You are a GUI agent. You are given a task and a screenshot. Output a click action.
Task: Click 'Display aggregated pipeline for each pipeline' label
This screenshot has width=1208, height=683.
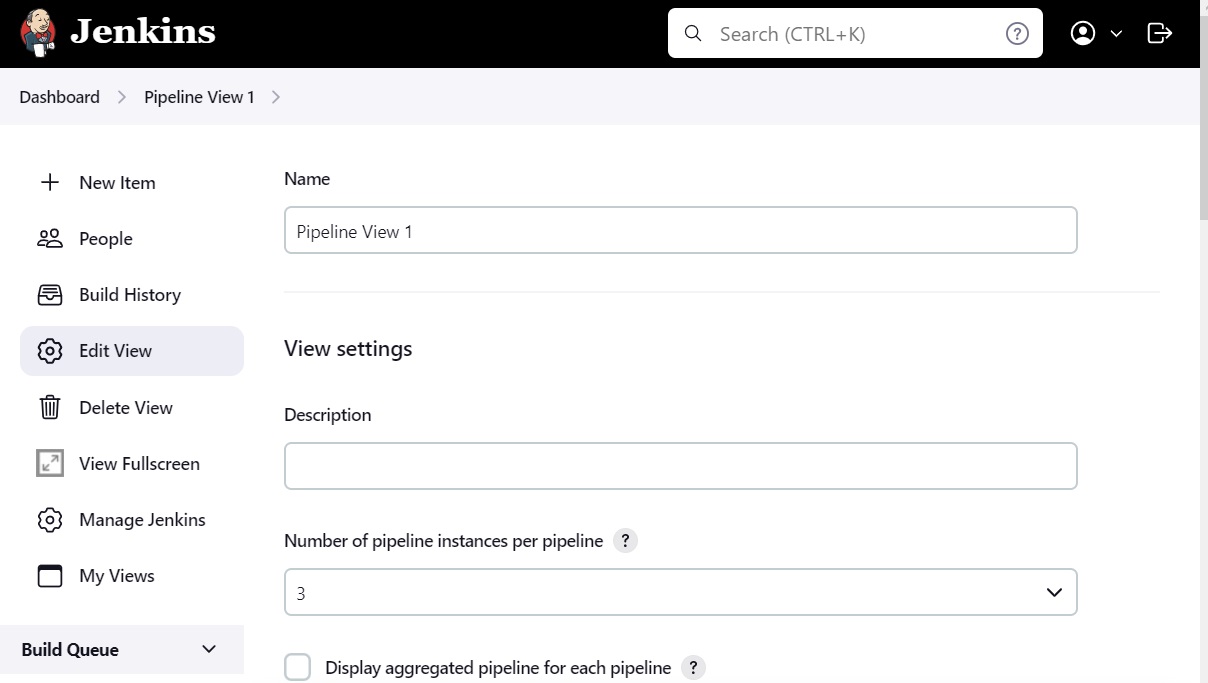pos(498,668)
